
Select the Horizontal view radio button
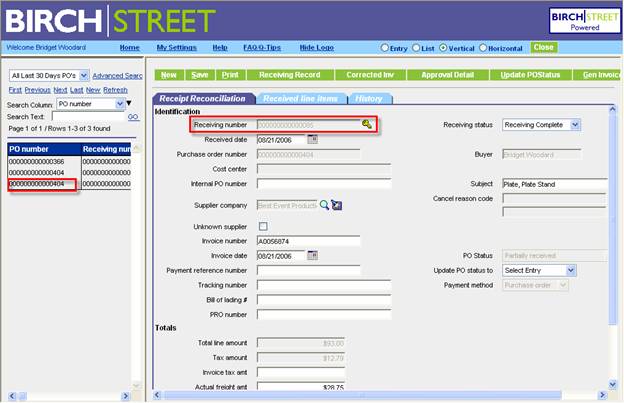483,48
